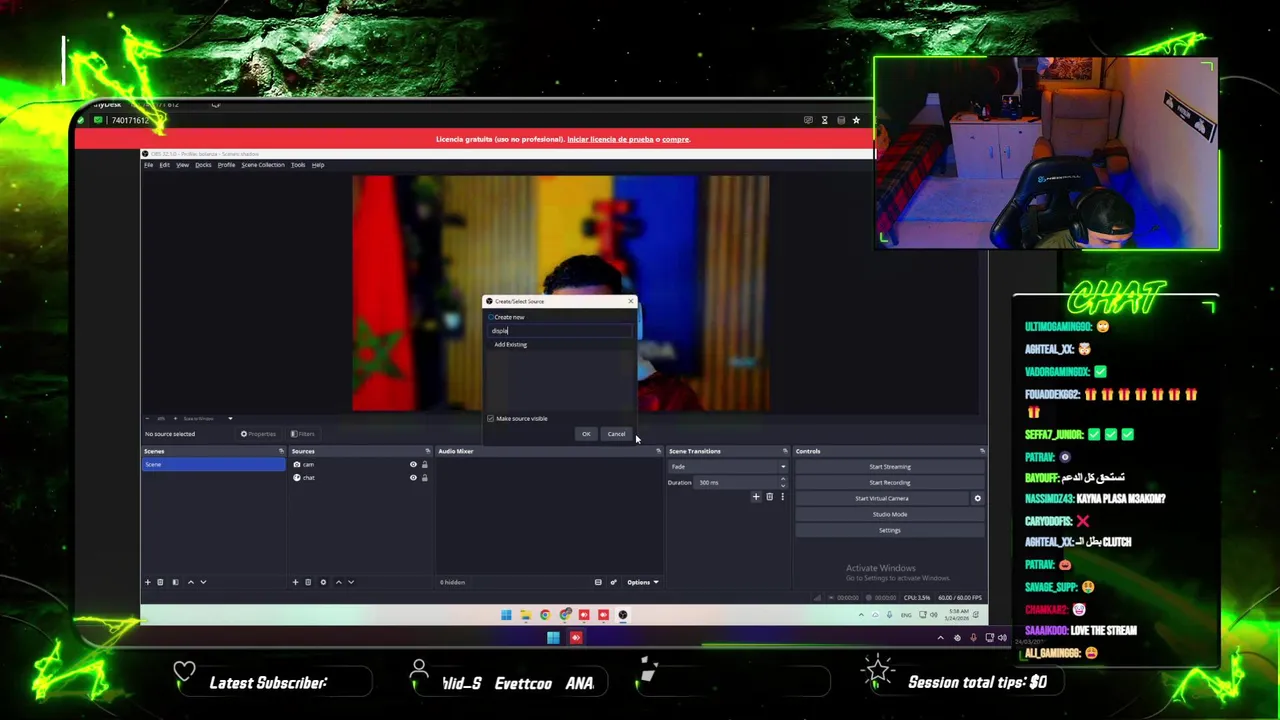Add a scene transition with plus icon
The image size is (1280, 720).
(756, 497)
